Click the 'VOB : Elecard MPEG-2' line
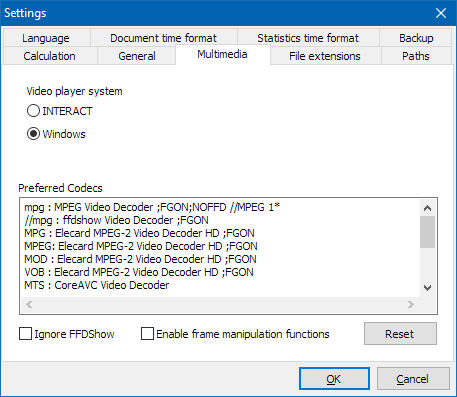 pos(139,272)
